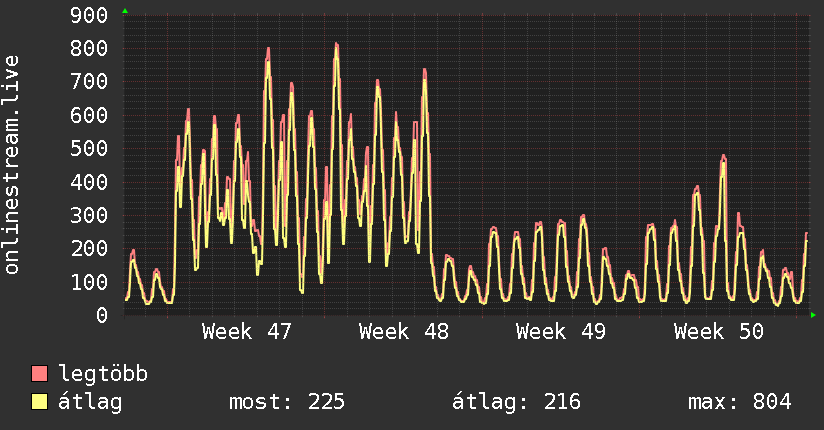Image resolution: width=824 pixels, height=430 pixels.
Task: Click the max: 804 statistic
Action: click(x=740, y=402)
